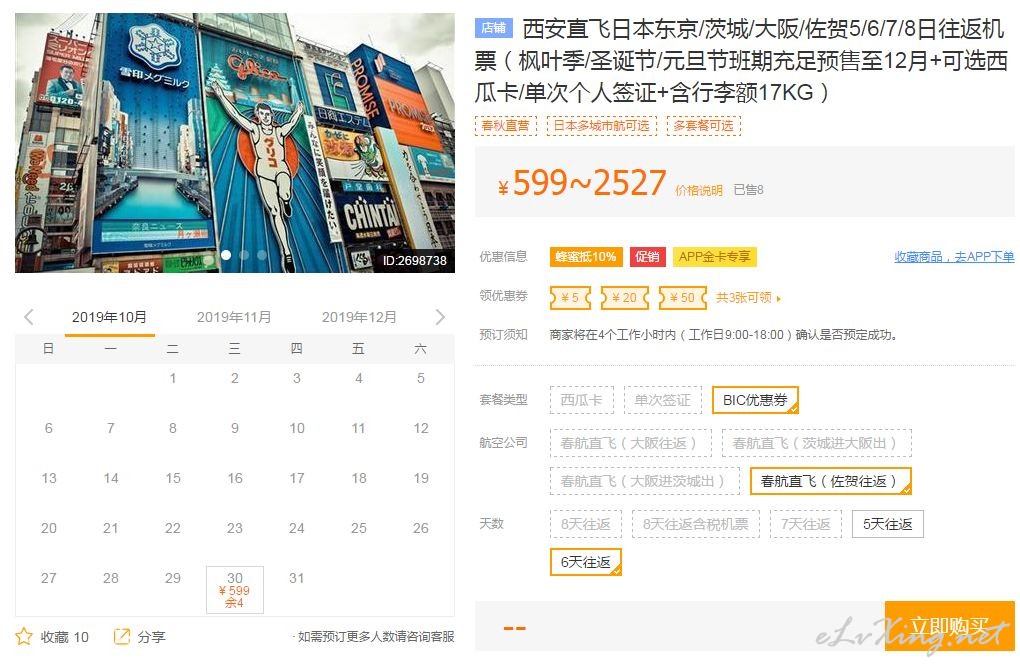Click calendar date October 1
Image resolution: width=1020 pixels, height=669 pixels.
pyautogui.click(x=172, y=378)
